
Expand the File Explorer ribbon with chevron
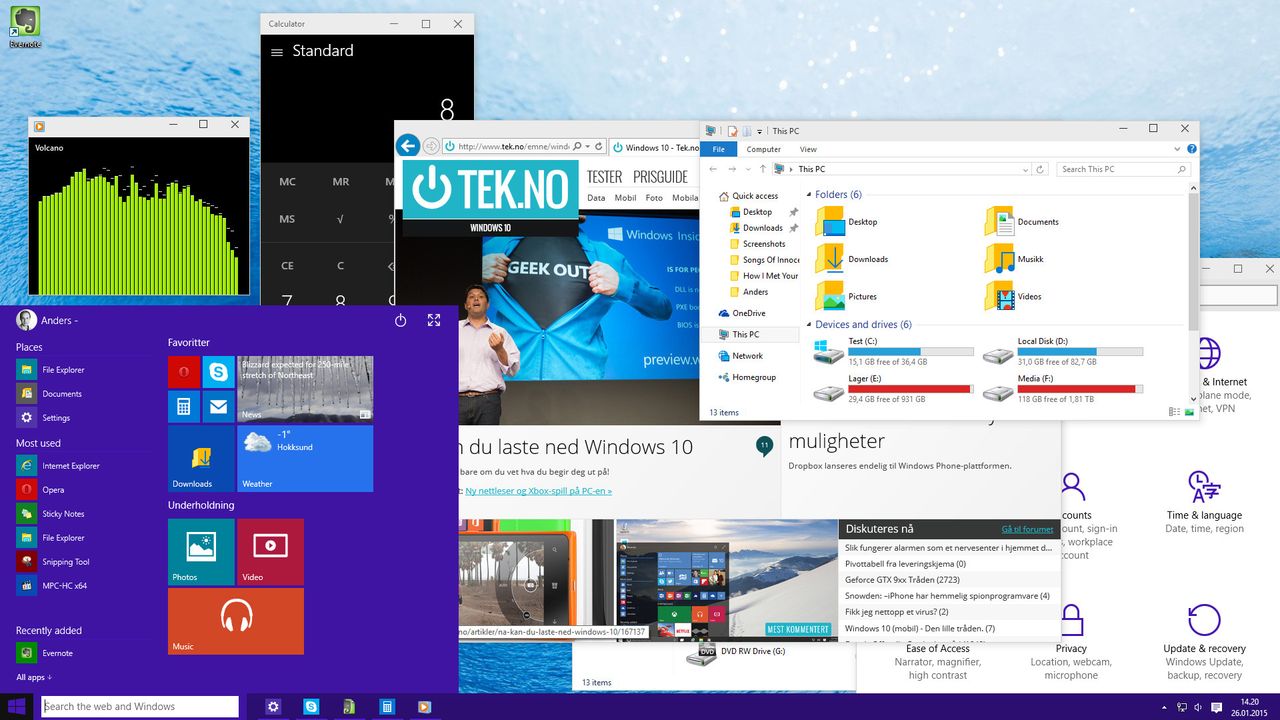[x=1177, y=149]
